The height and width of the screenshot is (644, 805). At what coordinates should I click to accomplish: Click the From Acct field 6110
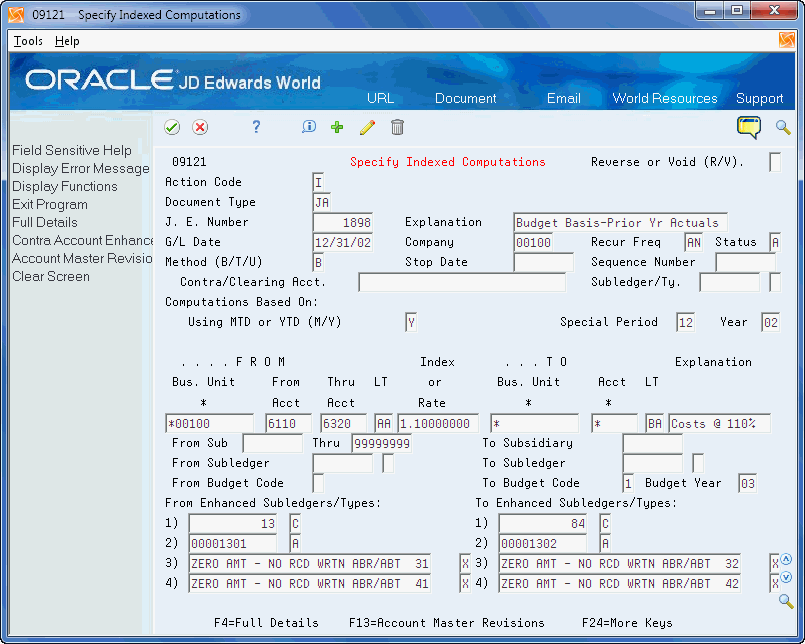point(288,424)
